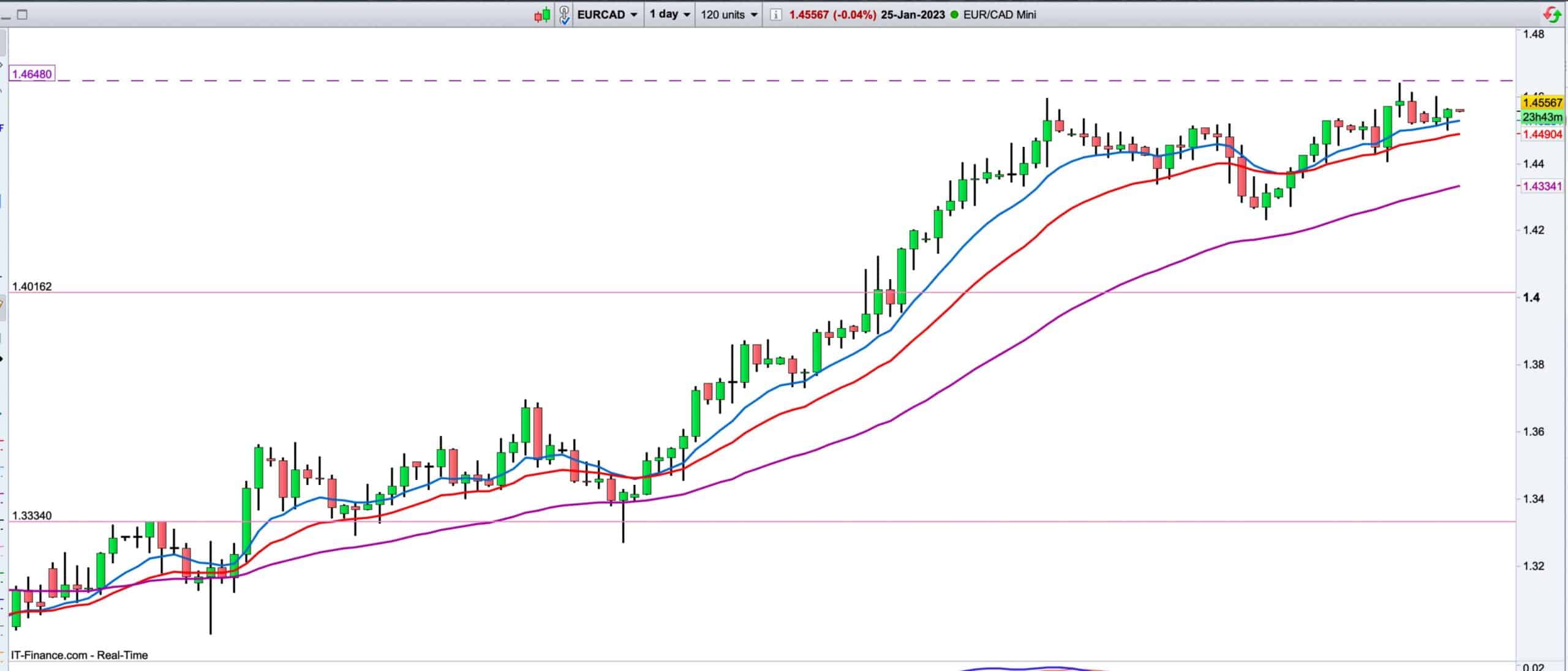This screenshot has width=1568, height=671.
Task: Open the candlestick chart style selector
Action: coord(542,15)
